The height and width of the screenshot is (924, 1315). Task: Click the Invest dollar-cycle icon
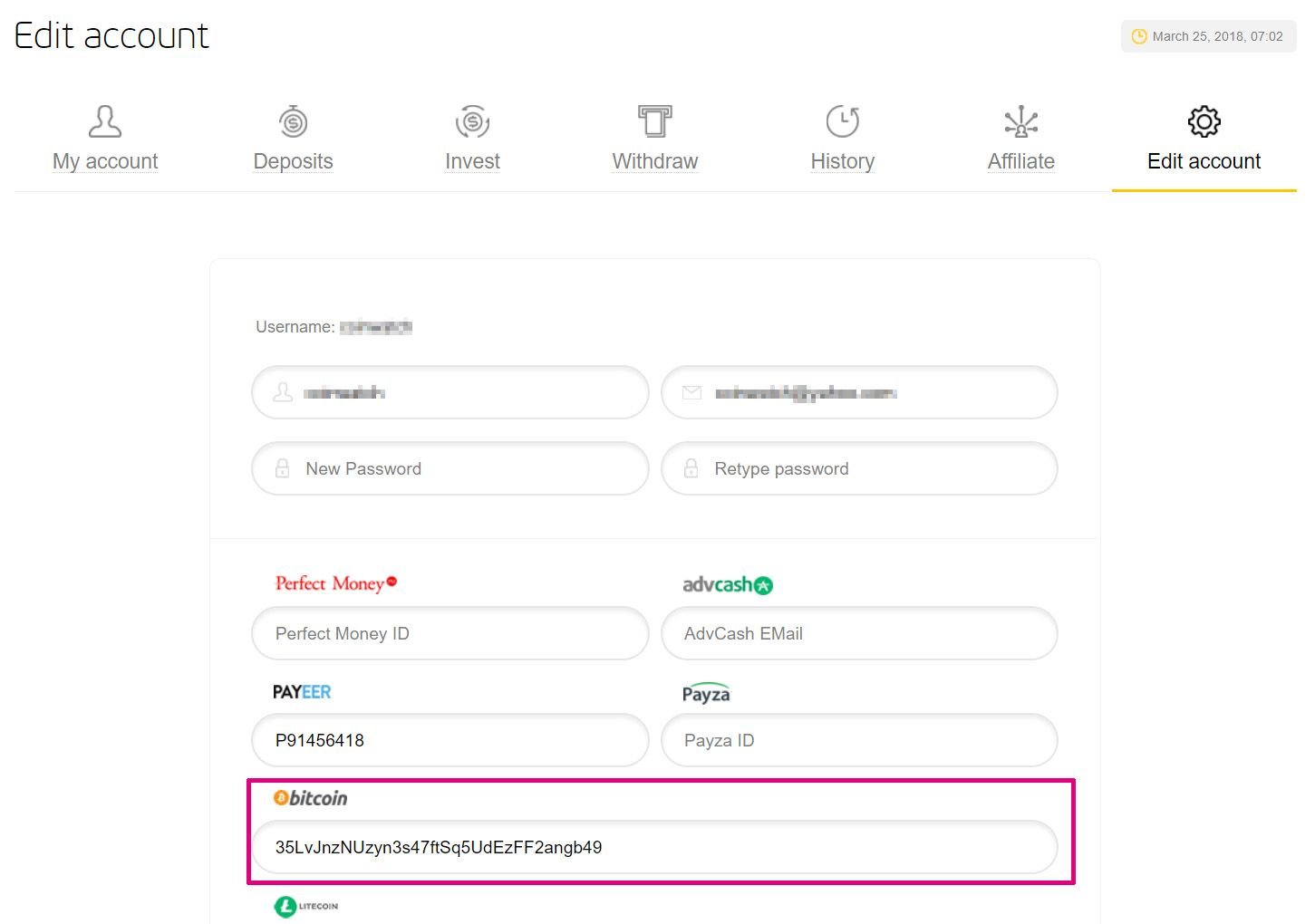tap(472, 121)
